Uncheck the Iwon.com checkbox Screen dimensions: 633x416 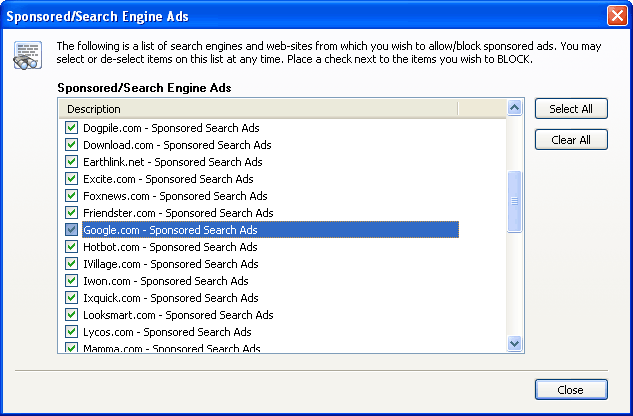tap(71, 280)
